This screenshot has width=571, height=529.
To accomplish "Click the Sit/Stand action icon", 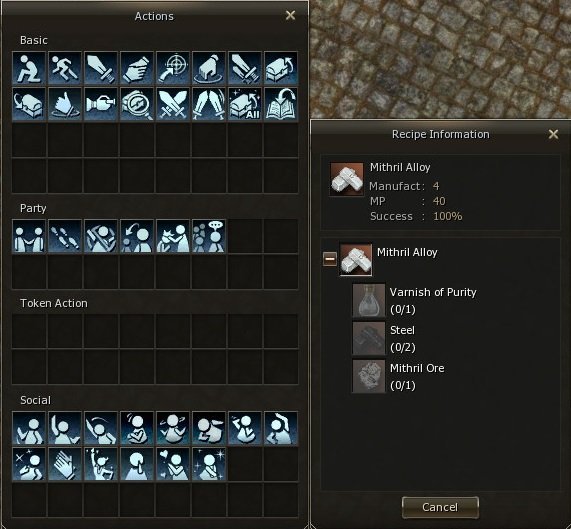I will click(29, 68).
